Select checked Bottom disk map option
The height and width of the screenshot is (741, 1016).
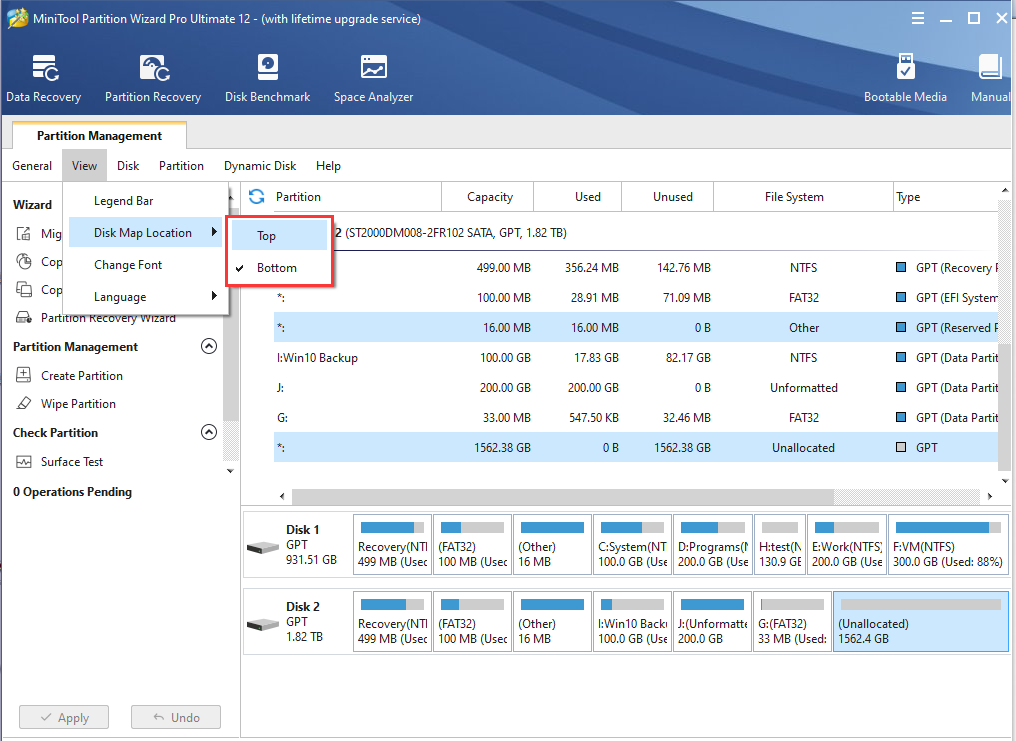click(276, 268)
